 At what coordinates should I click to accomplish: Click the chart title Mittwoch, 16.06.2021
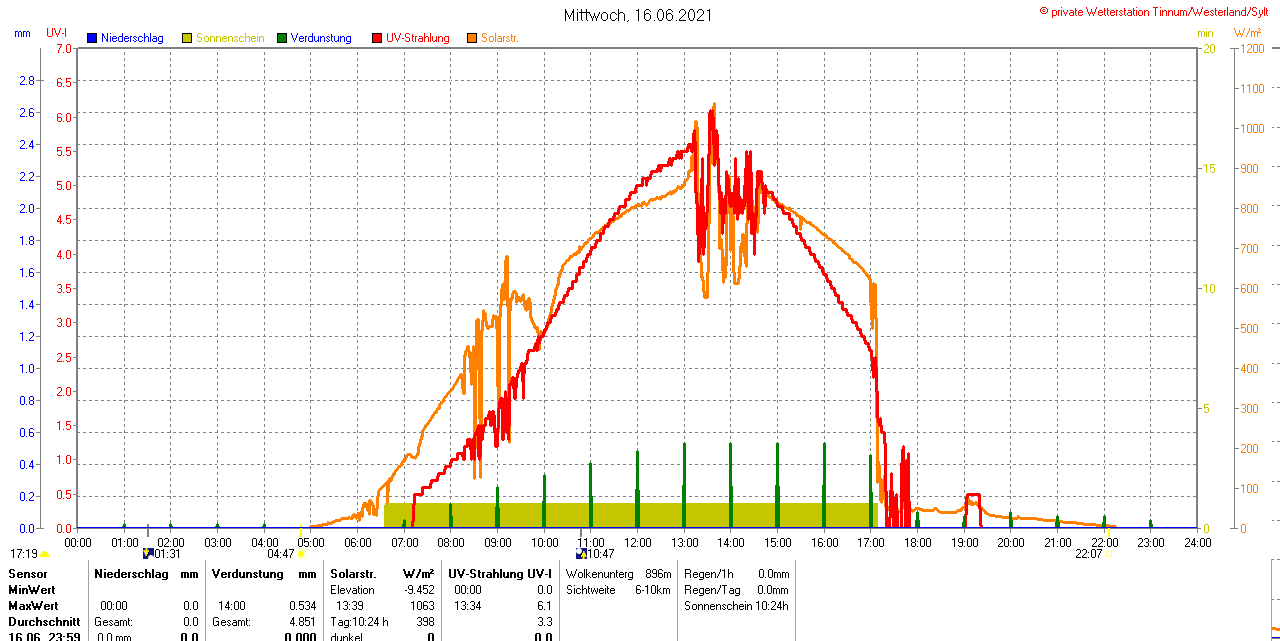(x=638, y=15)
